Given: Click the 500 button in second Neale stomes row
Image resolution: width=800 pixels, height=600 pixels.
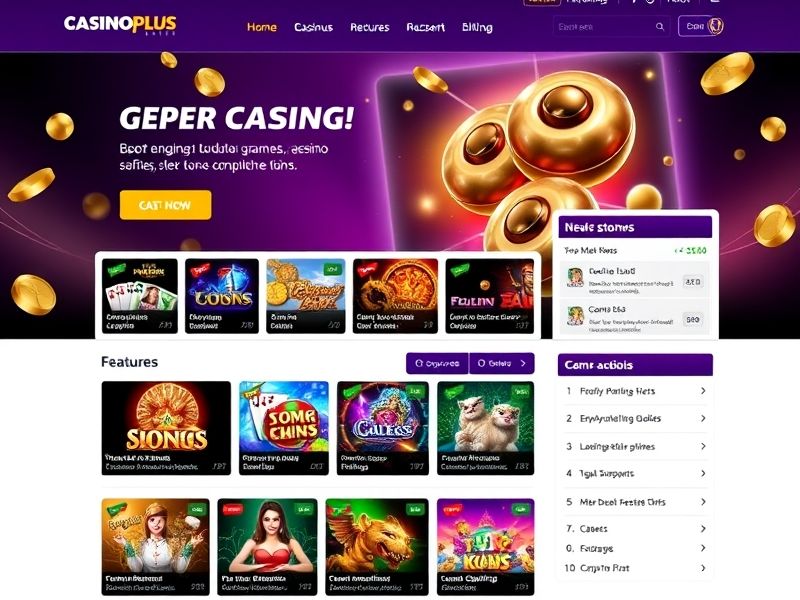Looking at the screenshot, I should point(693,319).
